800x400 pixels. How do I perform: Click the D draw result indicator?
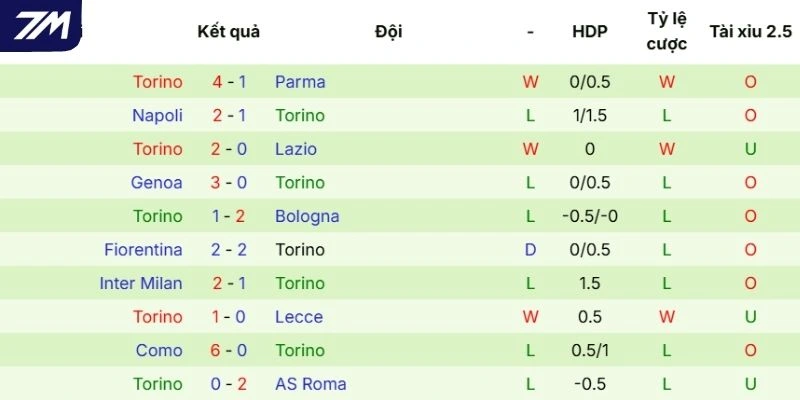pyautogui.click(x=531, y=250)
